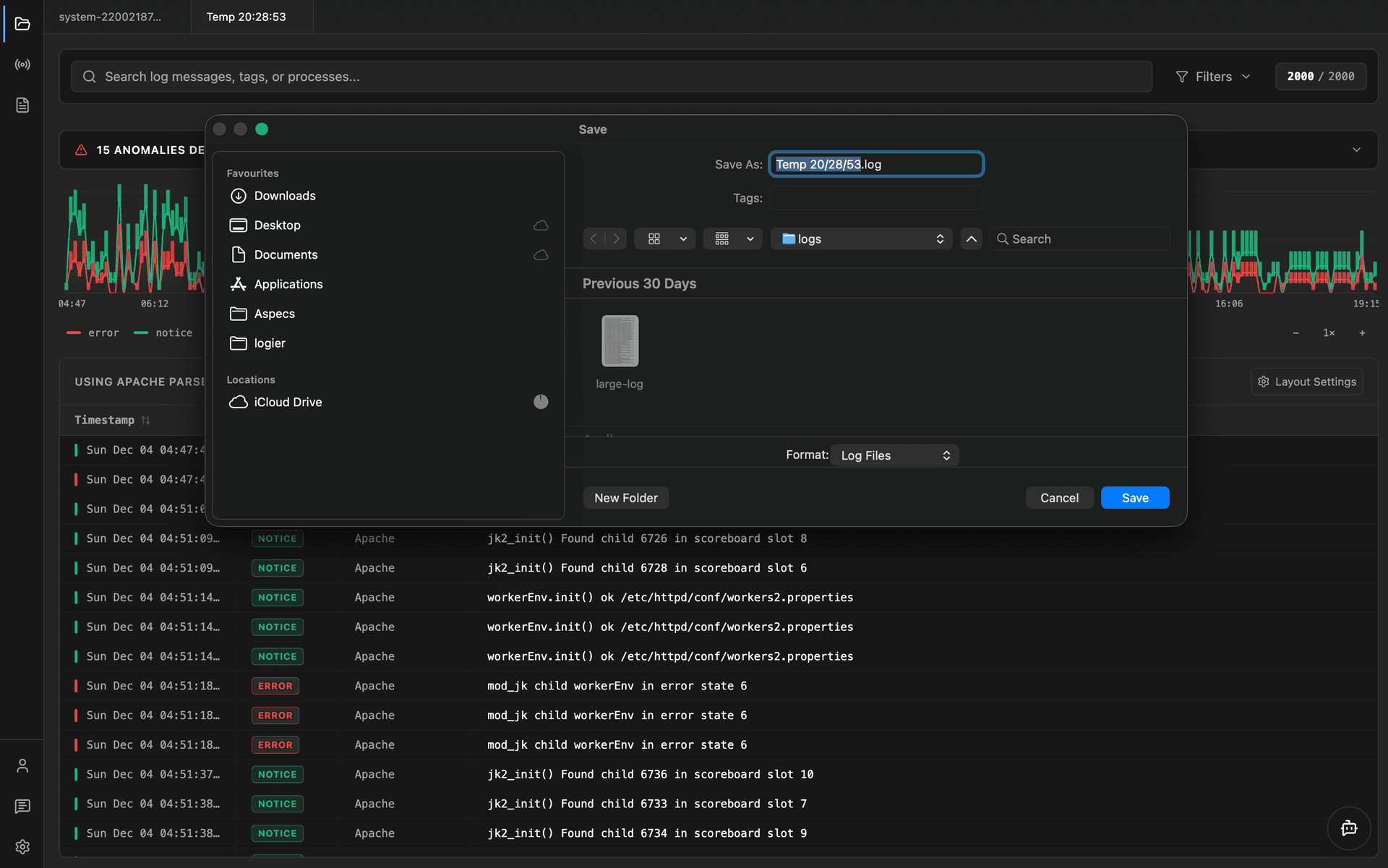
Task: Click the Layout Settings gear icon
Action: 1264,382
